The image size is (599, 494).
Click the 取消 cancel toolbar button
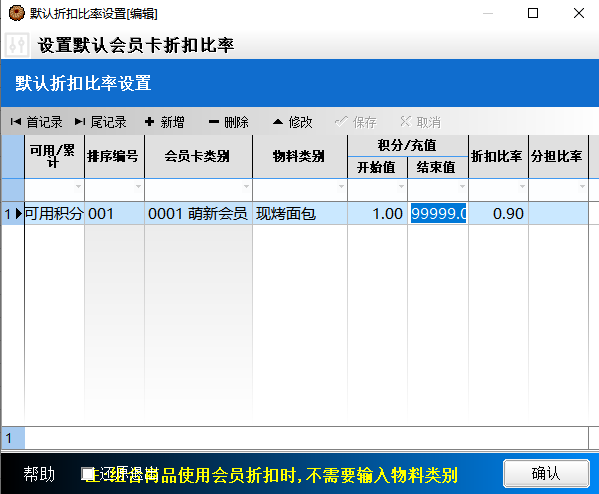[x=420, y=122]
